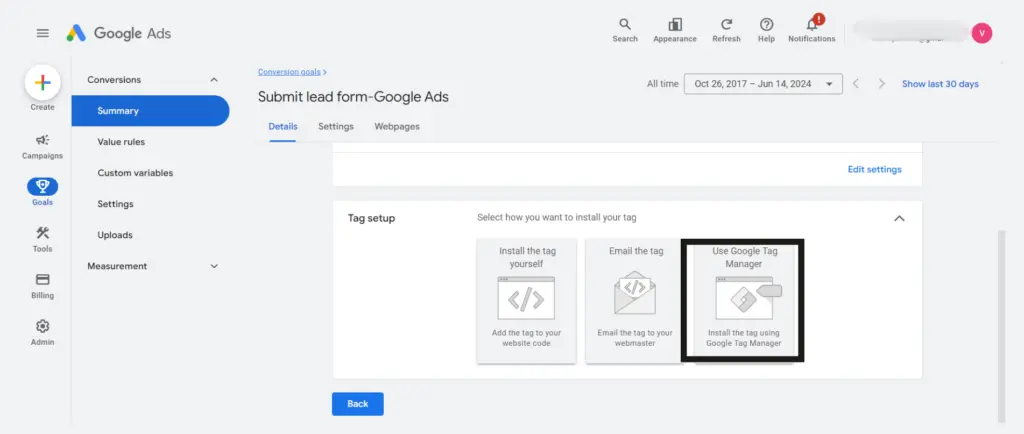Click 'Select how you want to install your tag'
Image resolution: width=1024 pixels, height=434 pixels.
[x=557, y=217]
